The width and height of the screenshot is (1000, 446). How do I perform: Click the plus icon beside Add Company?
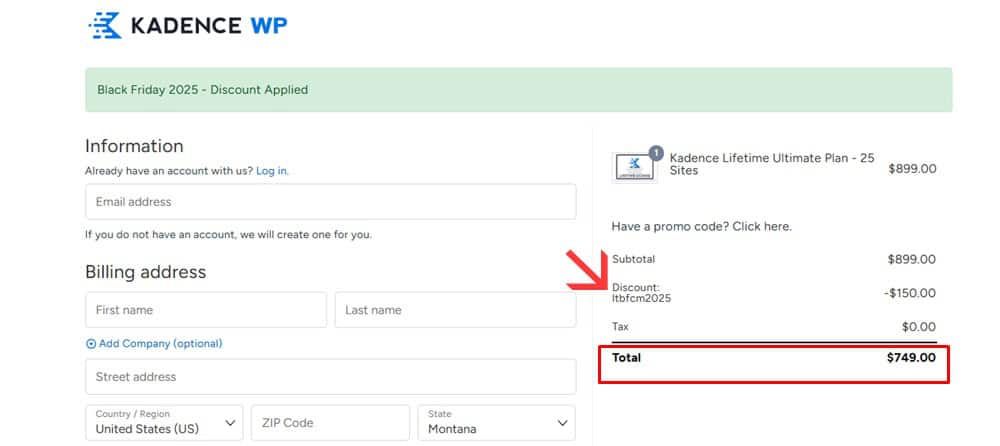tap(91, 344)
